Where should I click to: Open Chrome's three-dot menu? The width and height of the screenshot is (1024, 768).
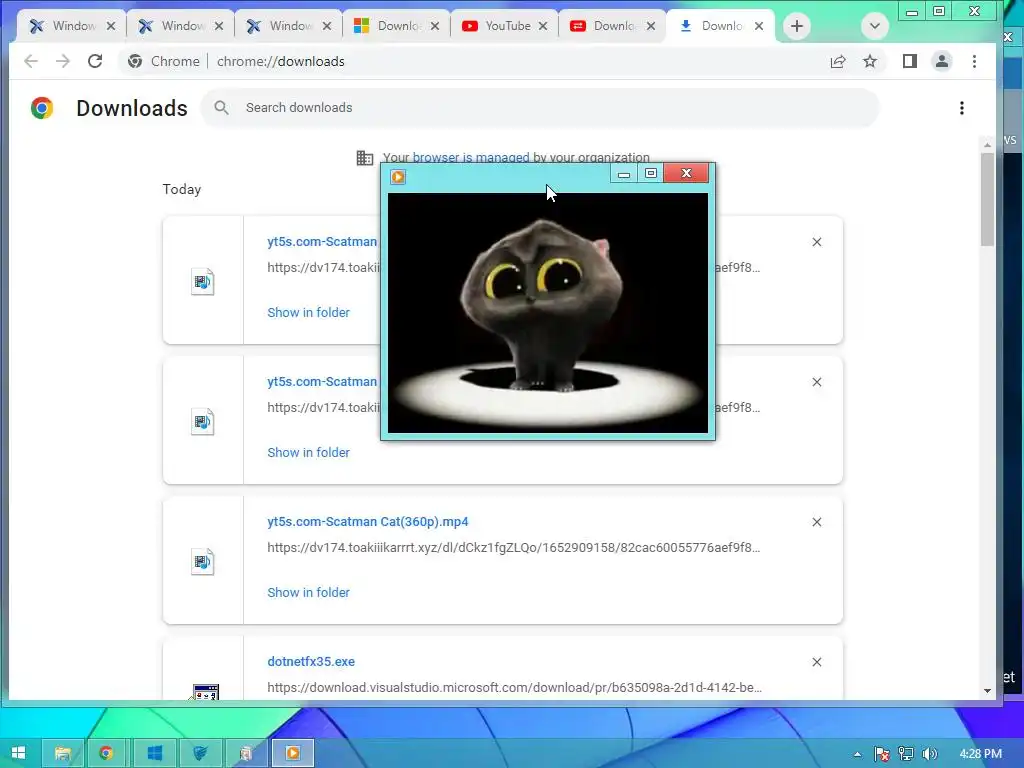(974, 61)
